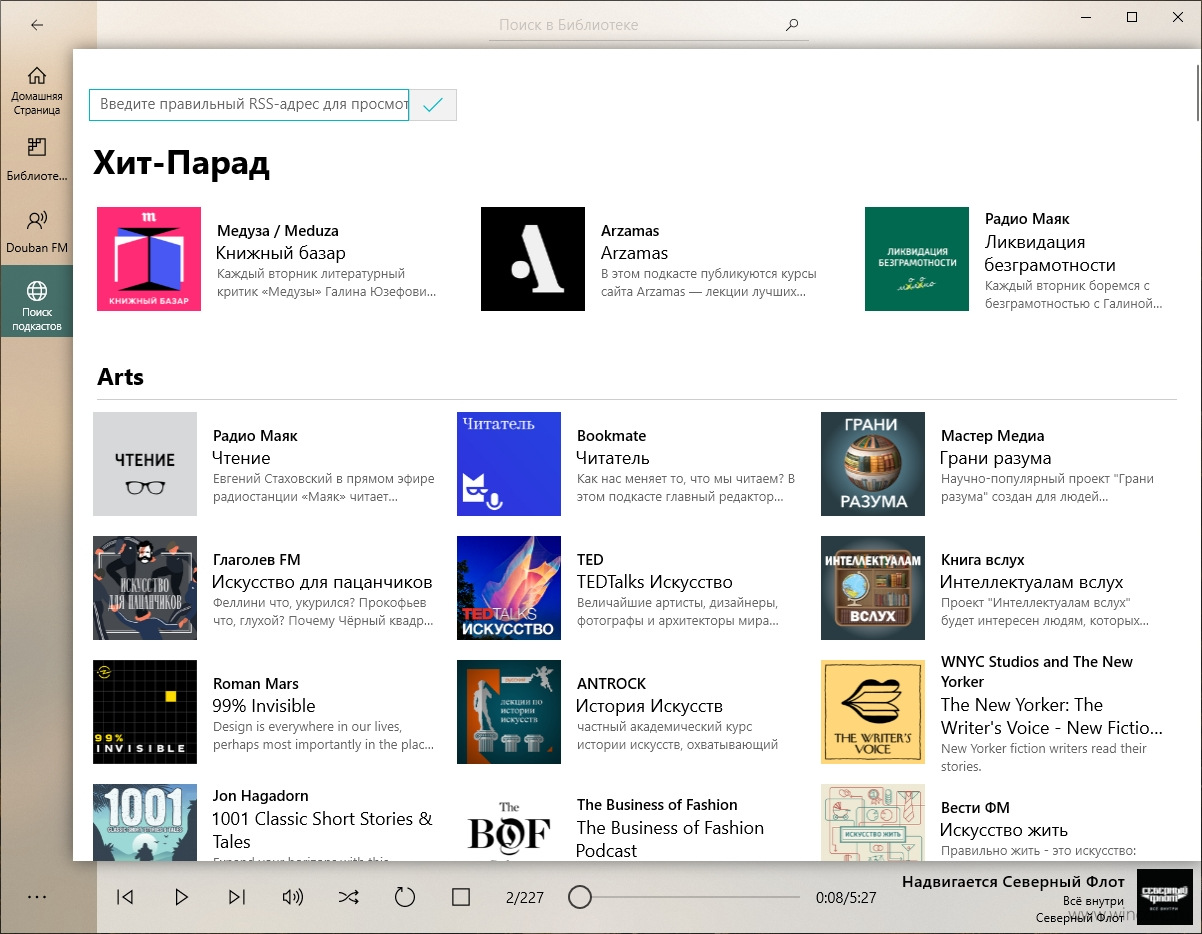Click the Jon Hagadorn author name

click(x=261, y=796)
